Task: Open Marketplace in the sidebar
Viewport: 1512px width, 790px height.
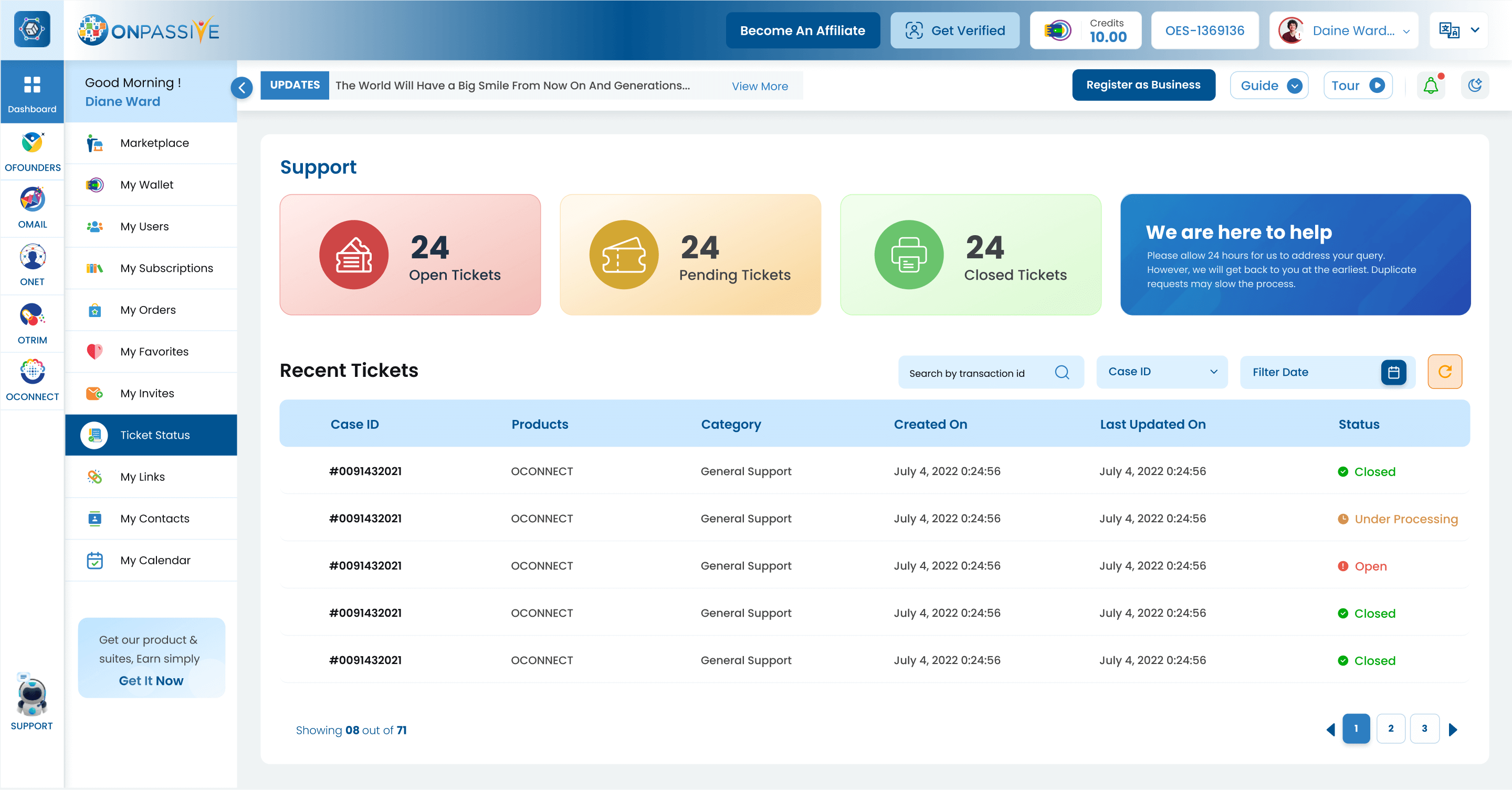Action: pos(151,143)
